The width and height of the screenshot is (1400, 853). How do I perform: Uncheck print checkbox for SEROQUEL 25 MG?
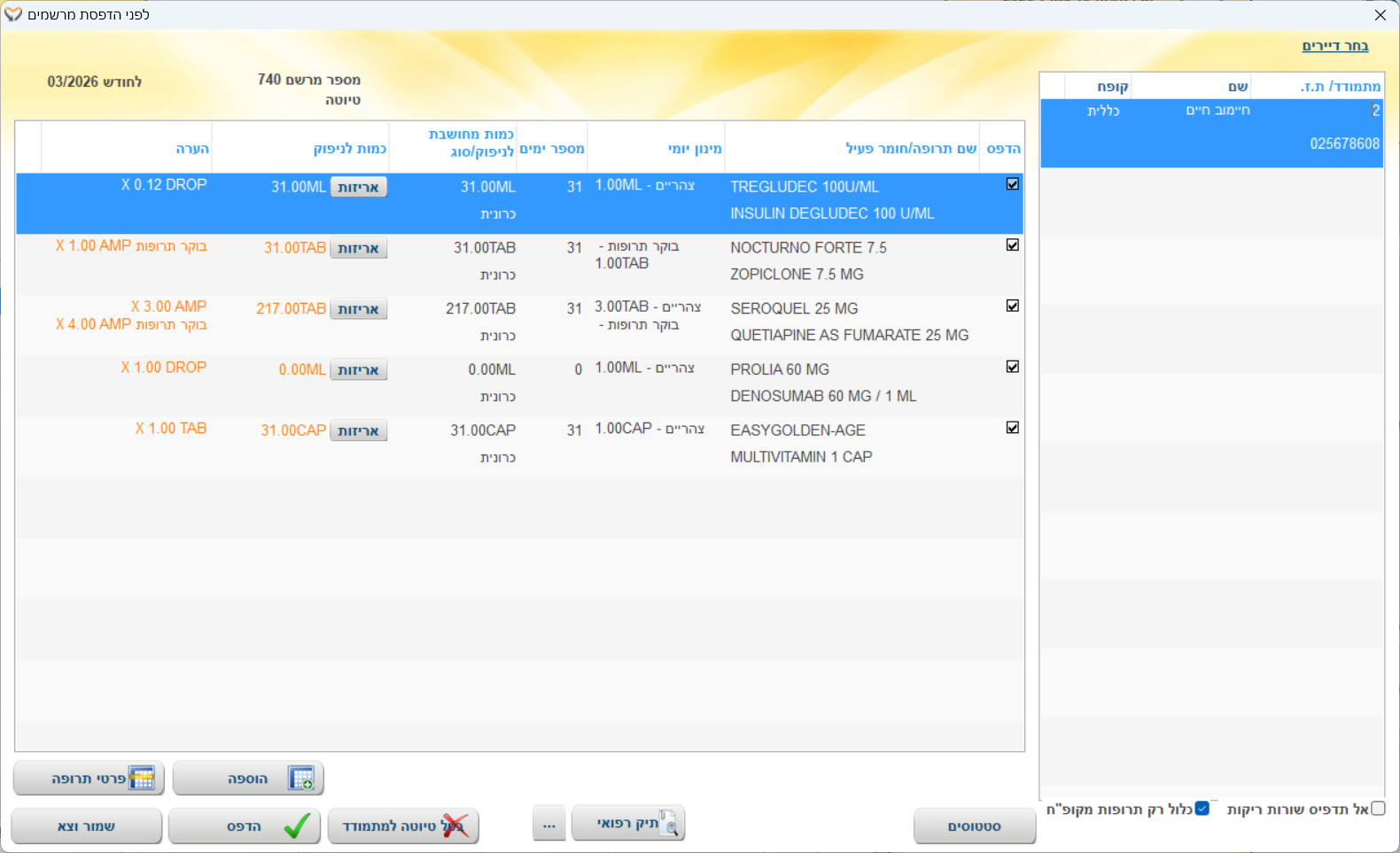(1012, 306)
